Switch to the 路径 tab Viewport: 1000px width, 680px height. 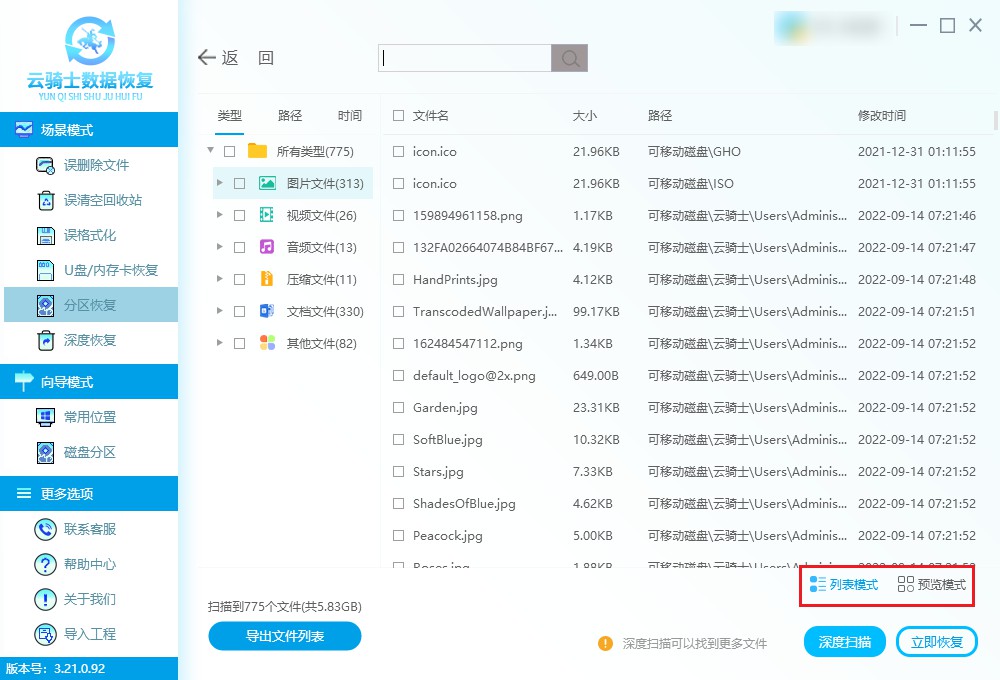pyautogui.click(x=290, y=115)
